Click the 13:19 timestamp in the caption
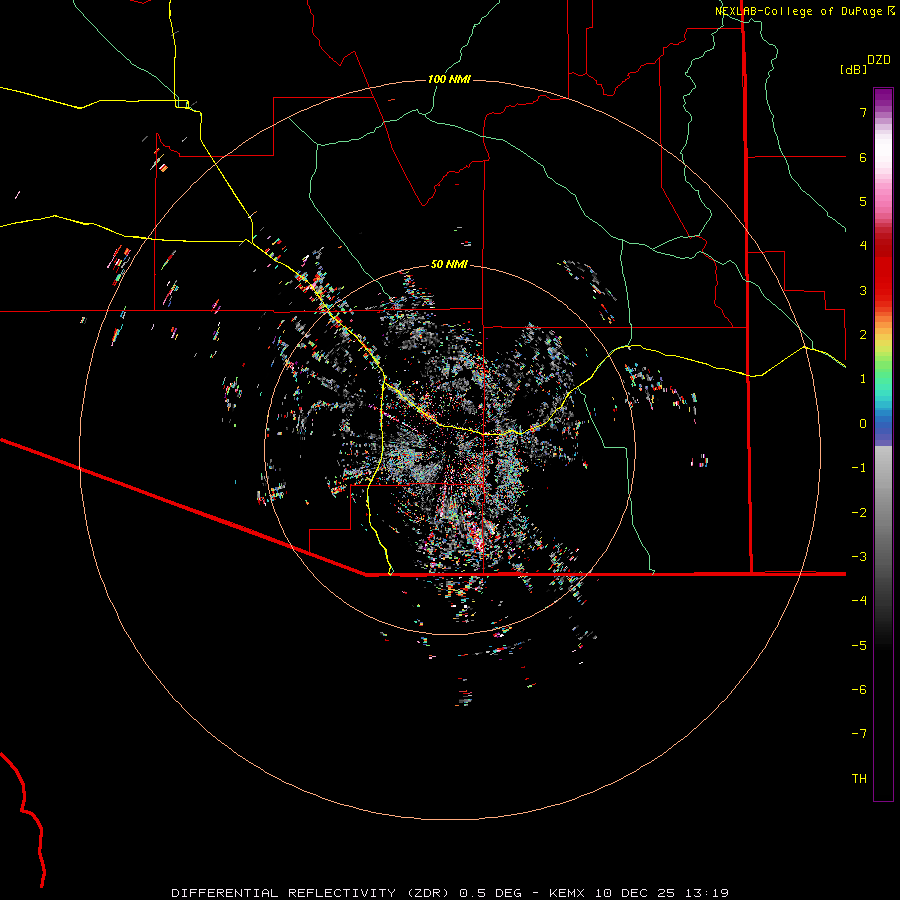900x900 pixels. click(708, 892)
